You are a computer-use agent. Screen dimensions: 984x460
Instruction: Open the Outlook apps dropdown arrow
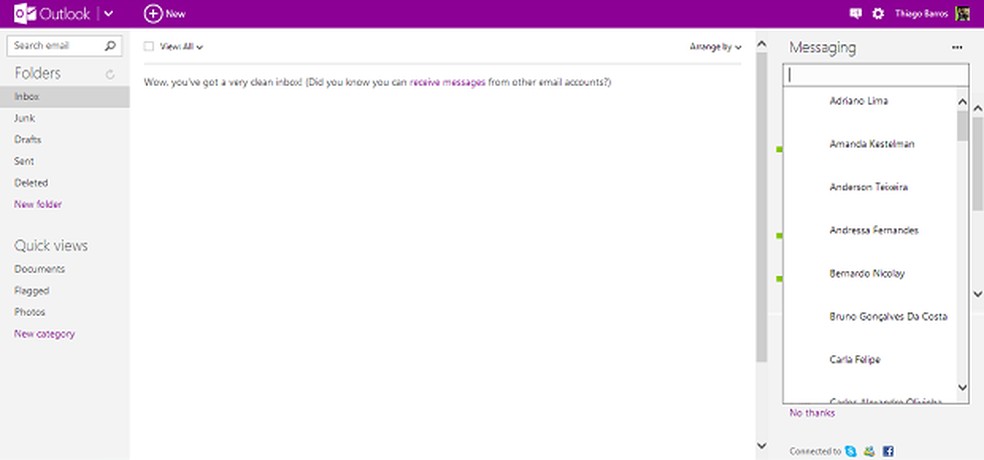[109, 14]
